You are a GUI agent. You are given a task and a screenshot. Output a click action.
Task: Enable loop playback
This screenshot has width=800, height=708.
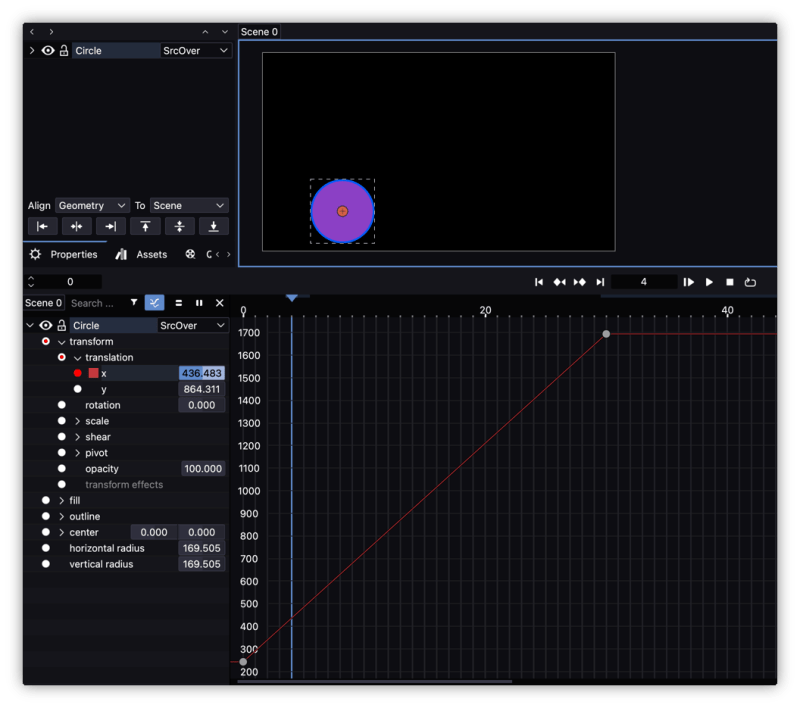click(750, 283)
